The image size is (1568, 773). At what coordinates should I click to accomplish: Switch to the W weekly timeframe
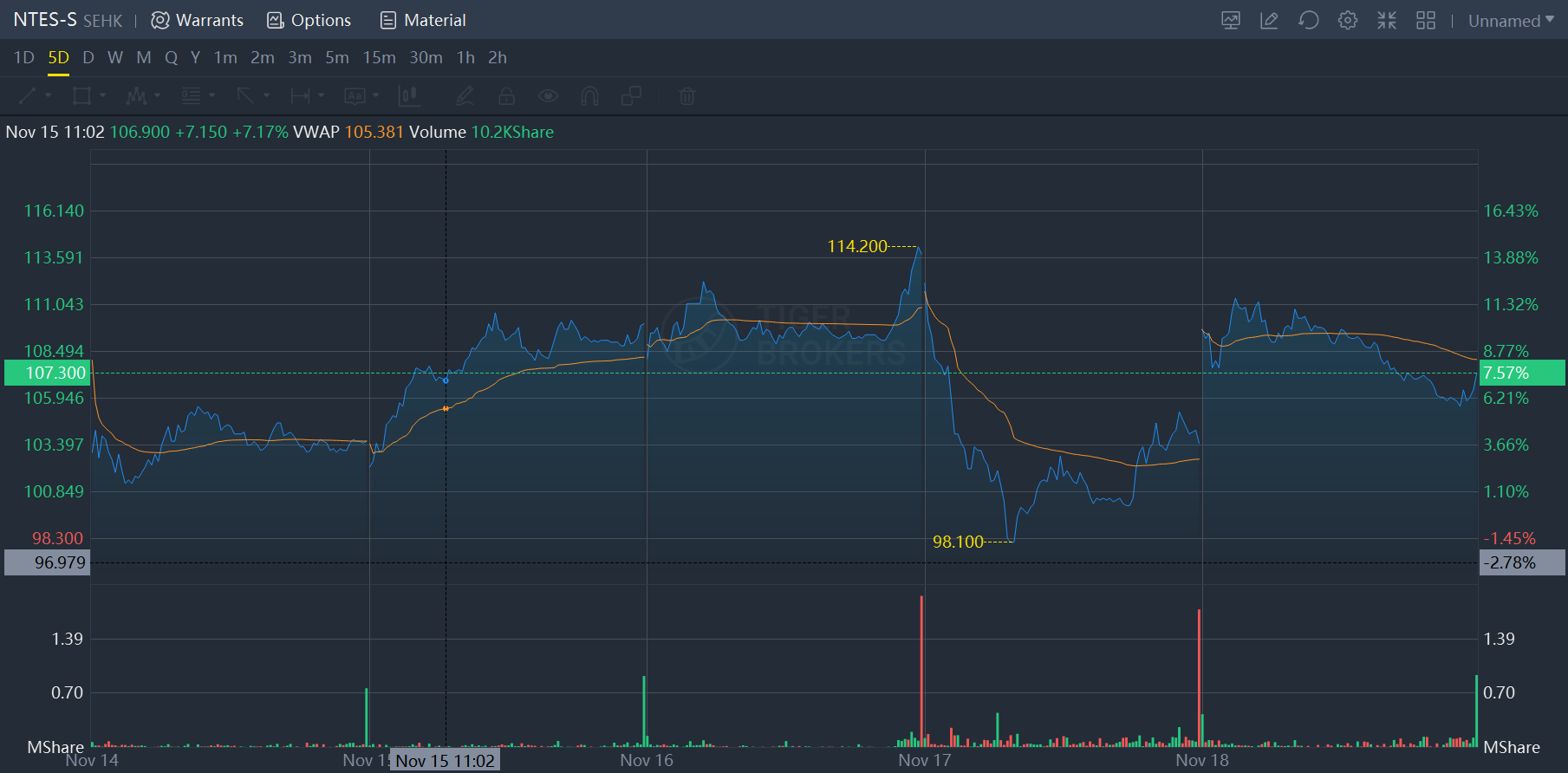[x=115, y=57]
